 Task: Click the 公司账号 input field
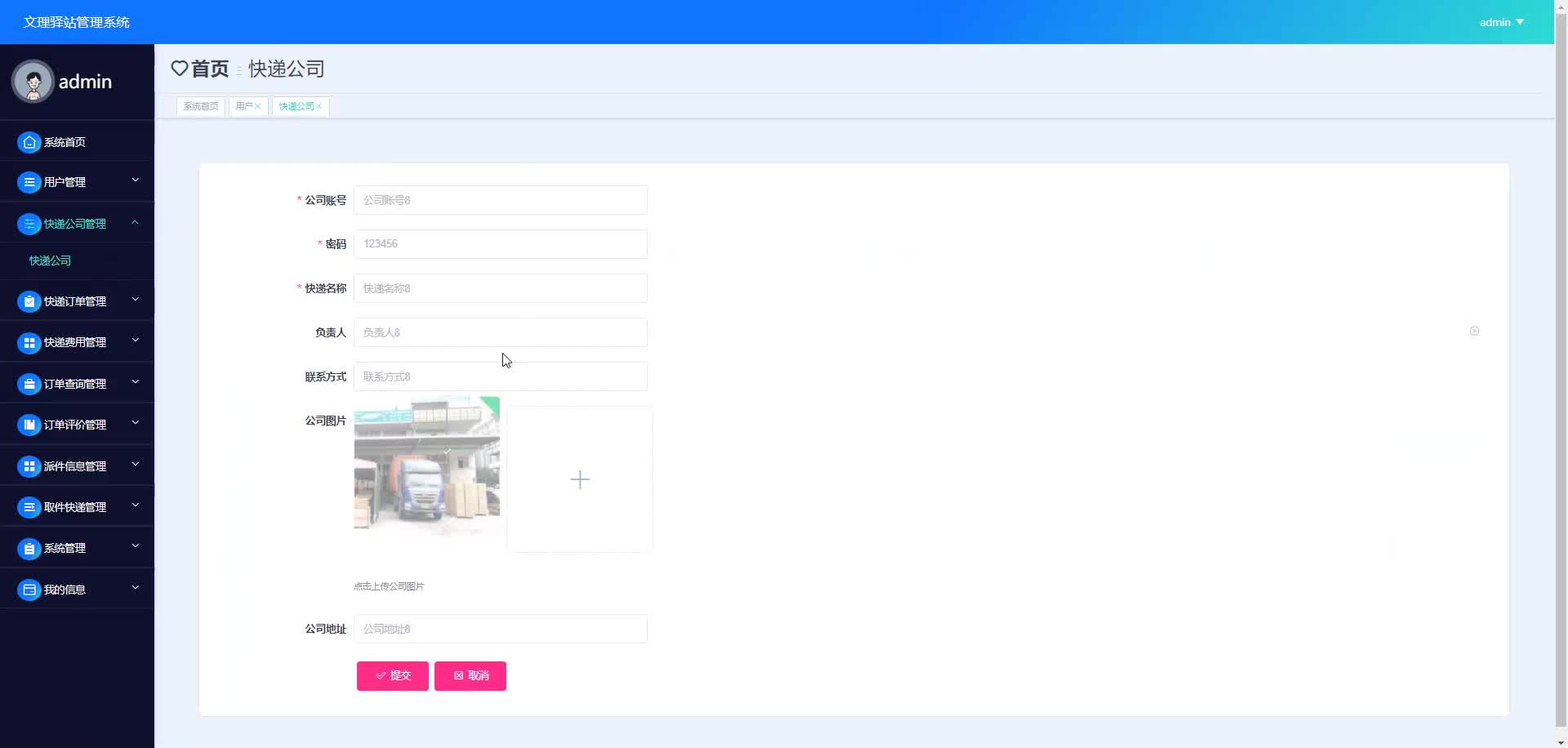501,200
